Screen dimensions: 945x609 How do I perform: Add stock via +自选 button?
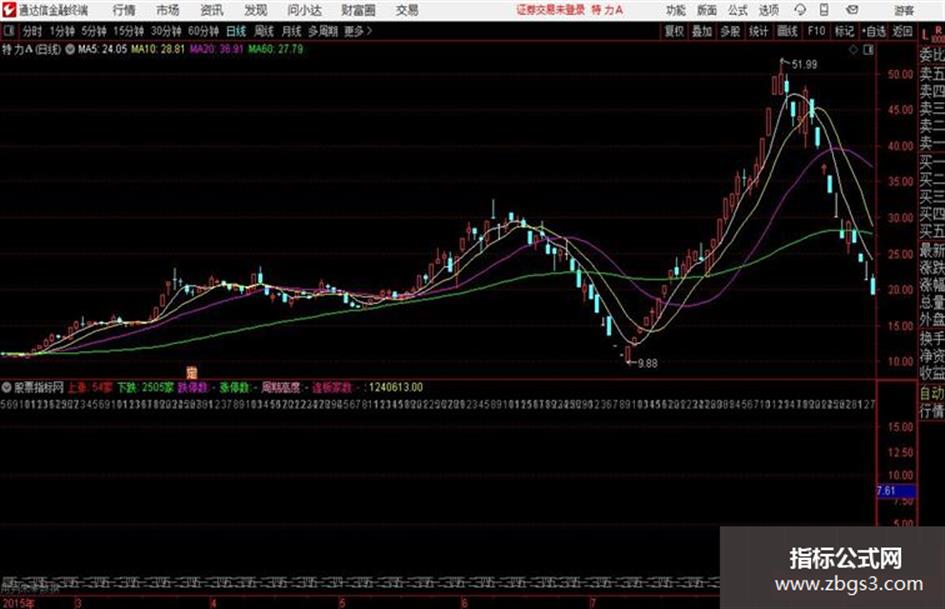click(874, 31)
